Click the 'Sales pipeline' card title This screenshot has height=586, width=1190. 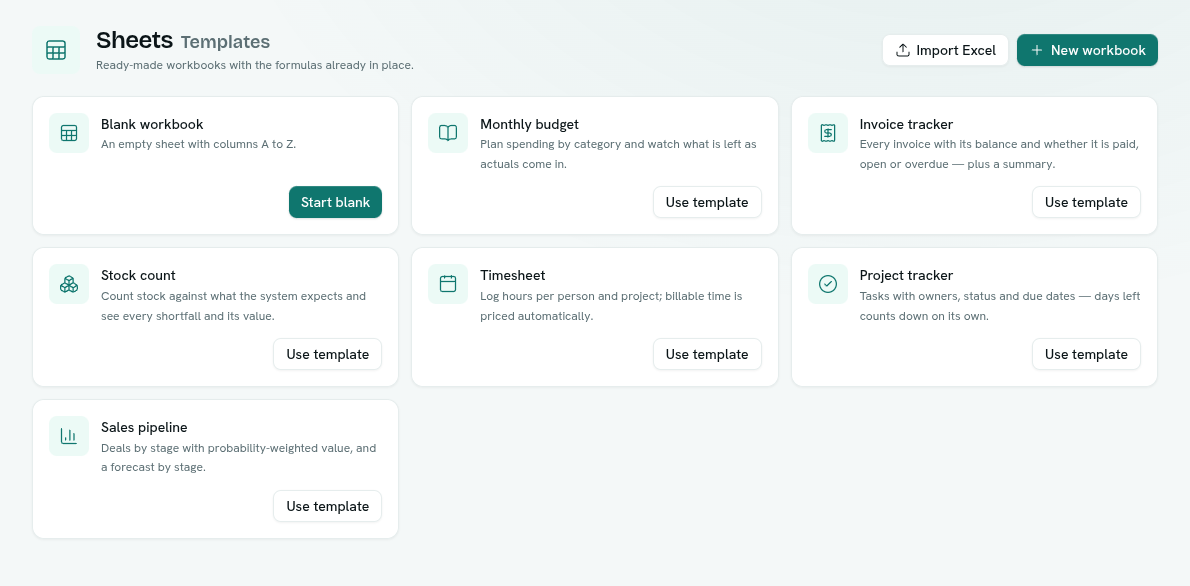tap(144, 427)
